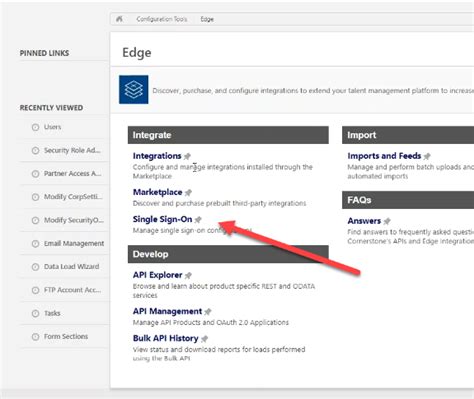
Task: Pin the Integrations link
Action: pyautogui.click(x=187, y=156)
